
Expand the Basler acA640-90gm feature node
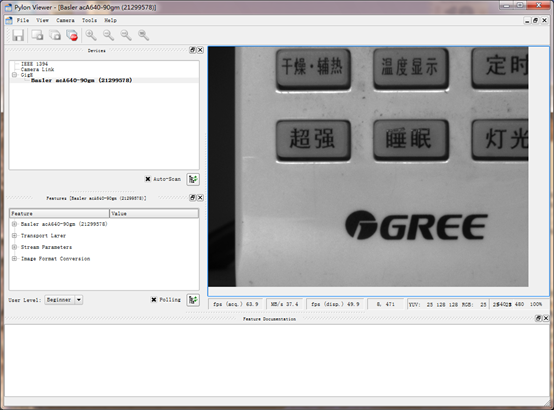point(14,224)
